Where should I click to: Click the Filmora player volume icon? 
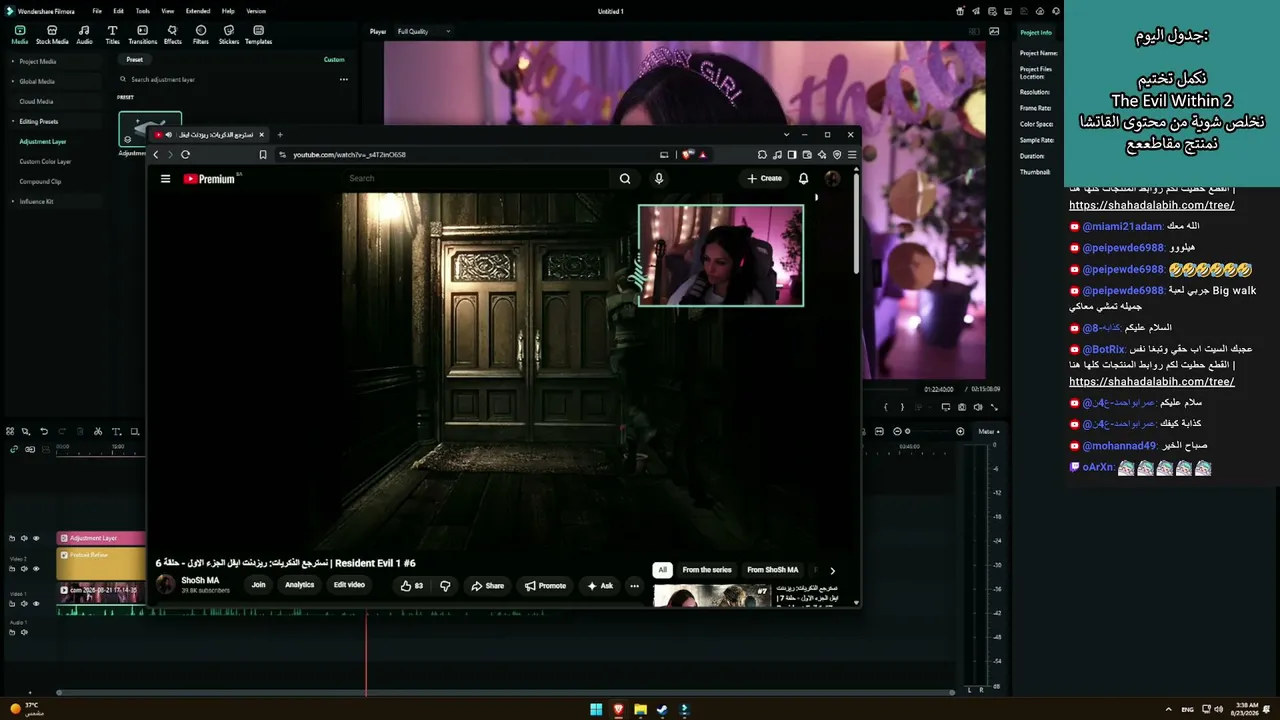978,407
